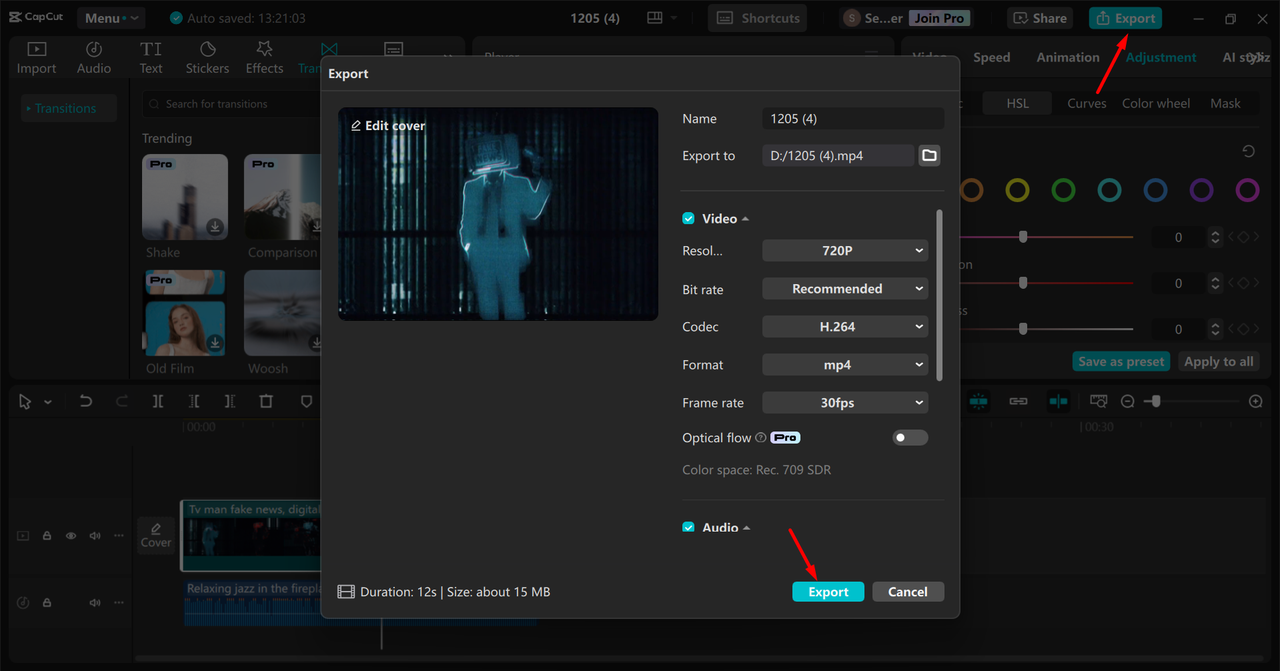Screen dimensions: 1280x671
Task: Click the Delete trash icon in timeline toolbar
Action: [266, 401]
